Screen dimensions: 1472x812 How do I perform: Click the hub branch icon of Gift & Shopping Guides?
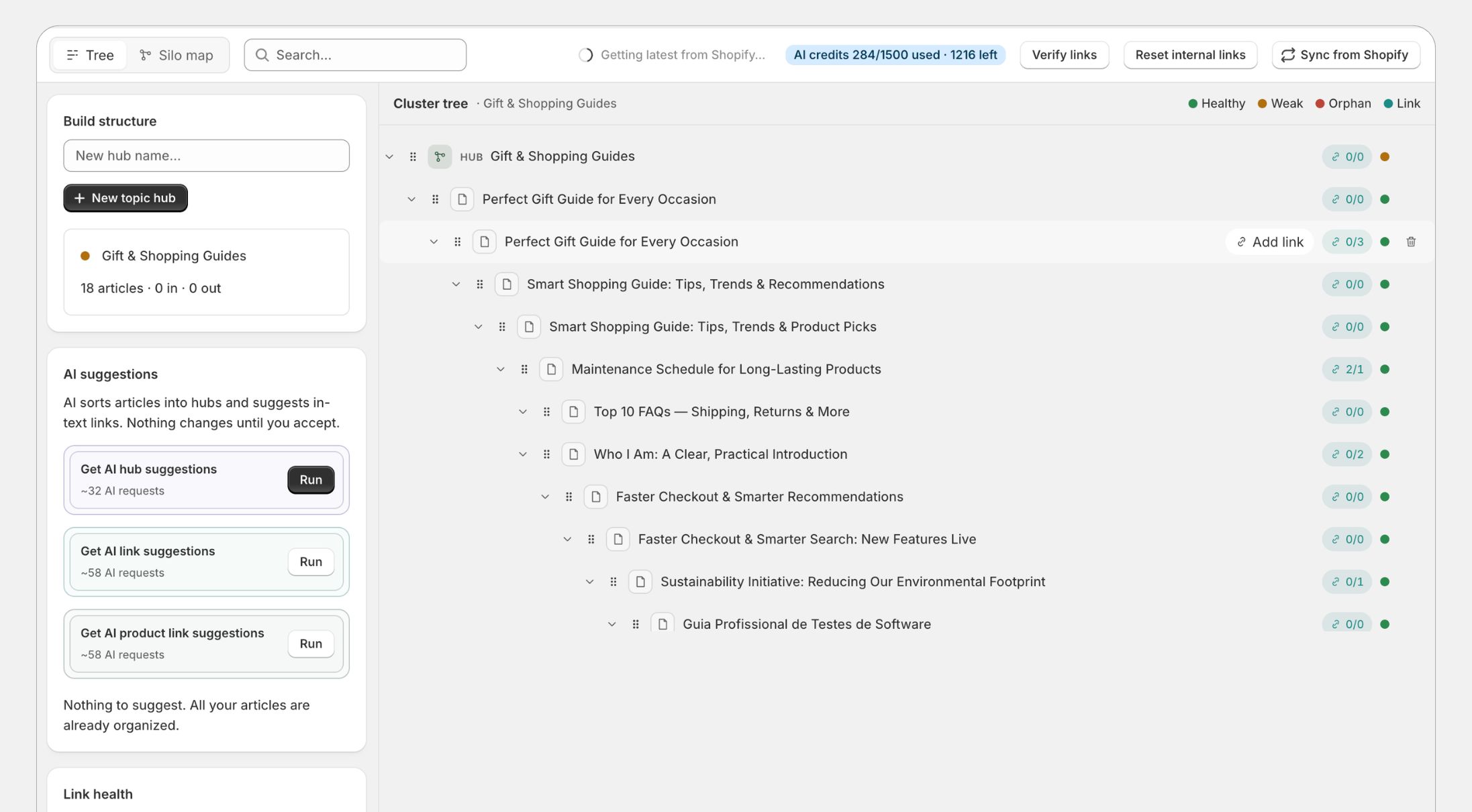point(440,156)
